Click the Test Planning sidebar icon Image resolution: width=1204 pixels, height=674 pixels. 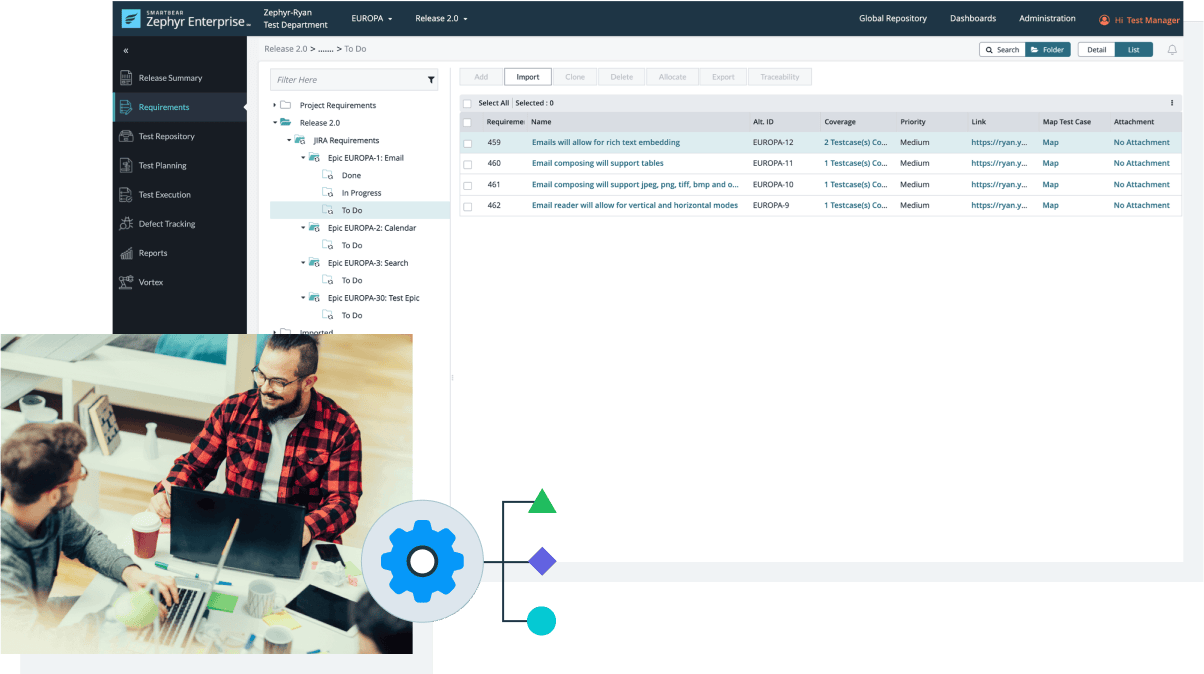[x=126, y=165]
